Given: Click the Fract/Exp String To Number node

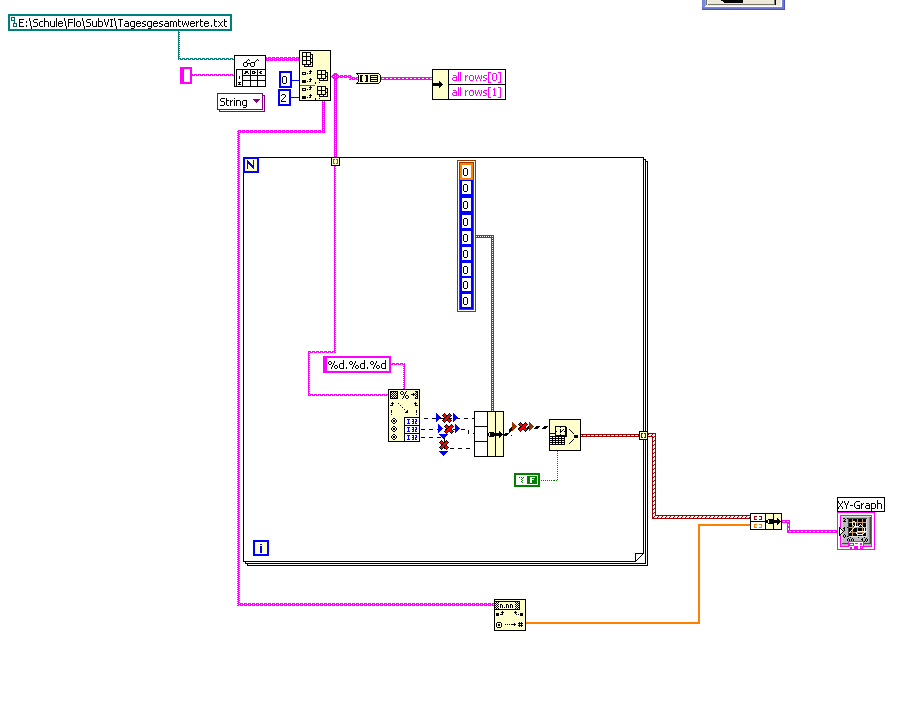Looking at the screenshot, I should point(510,615).
